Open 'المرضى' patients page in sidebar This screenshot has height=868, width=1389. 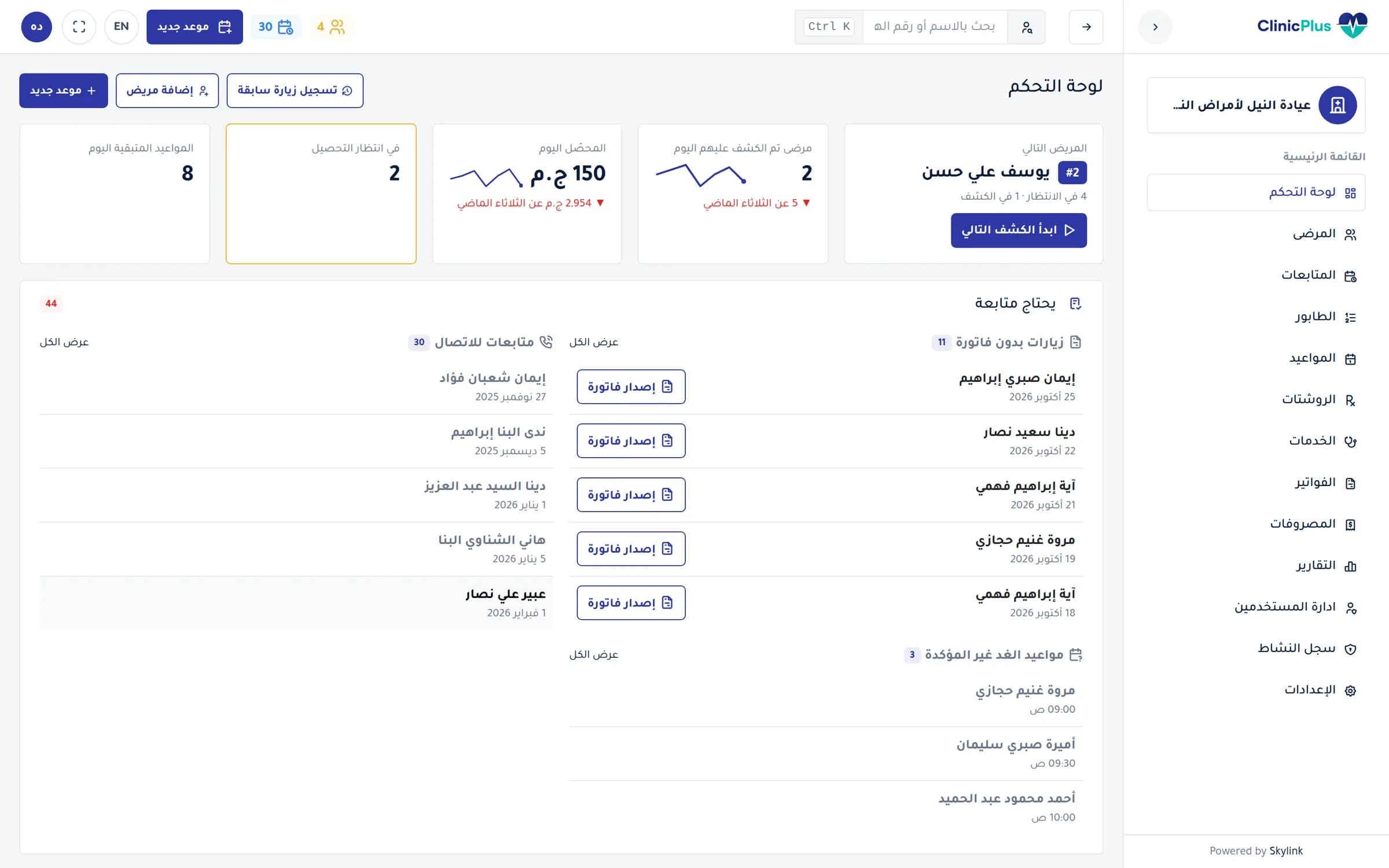click(x=1256, y=234)
